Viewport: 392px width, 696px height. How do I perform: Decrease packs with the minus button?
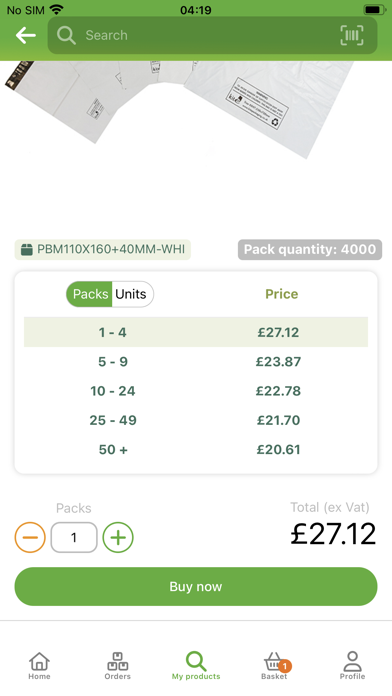[30, 538]
